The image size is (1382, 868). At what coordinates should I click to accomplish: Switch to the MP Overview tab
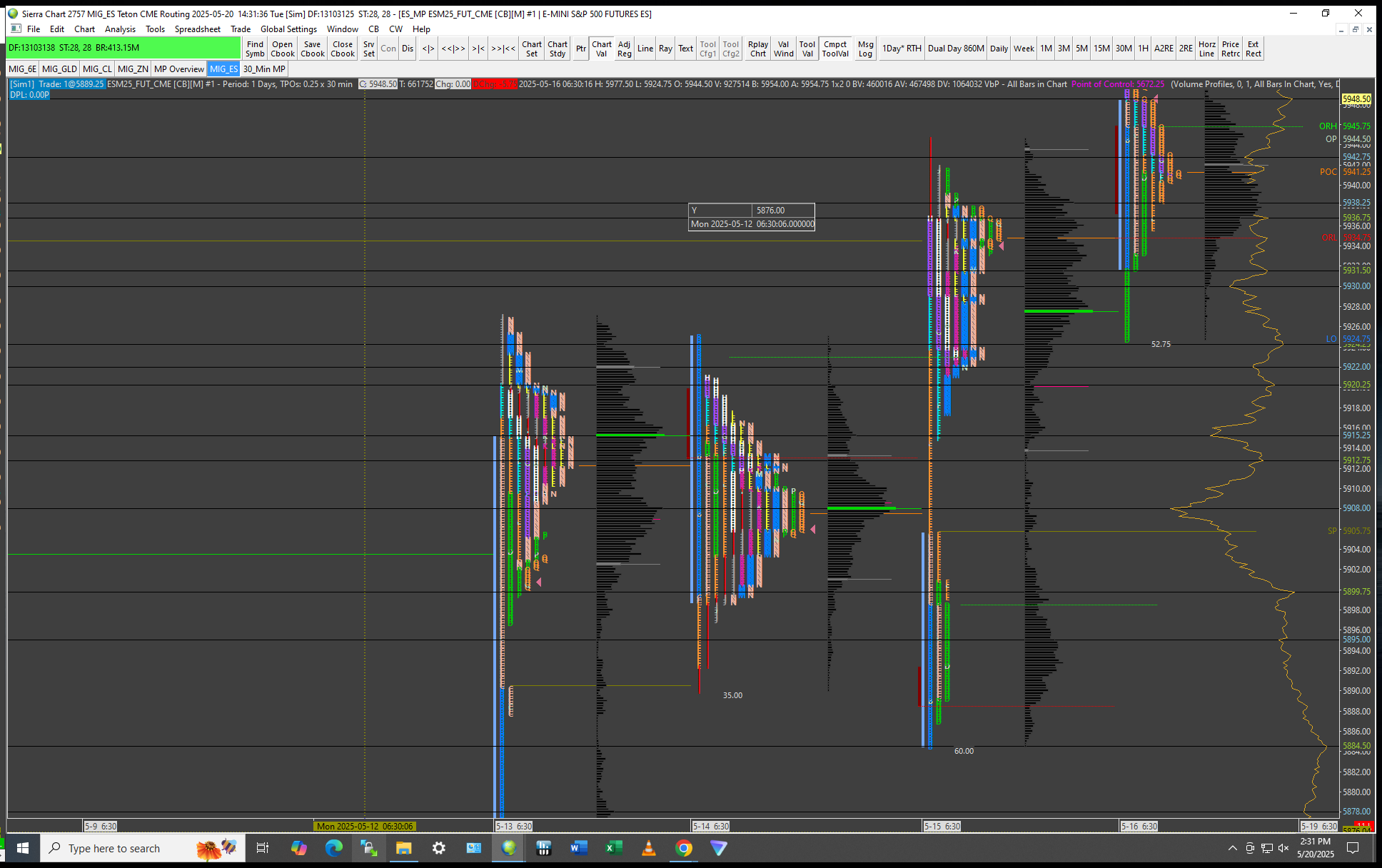pyautogui.click(x=178, y=69)
